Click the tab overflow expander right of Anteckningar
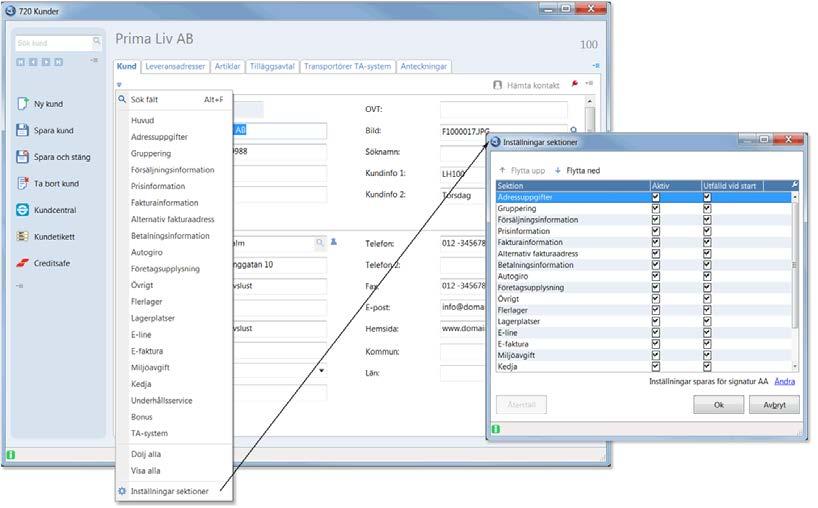818x508 pixels. (x=596, y=66)
